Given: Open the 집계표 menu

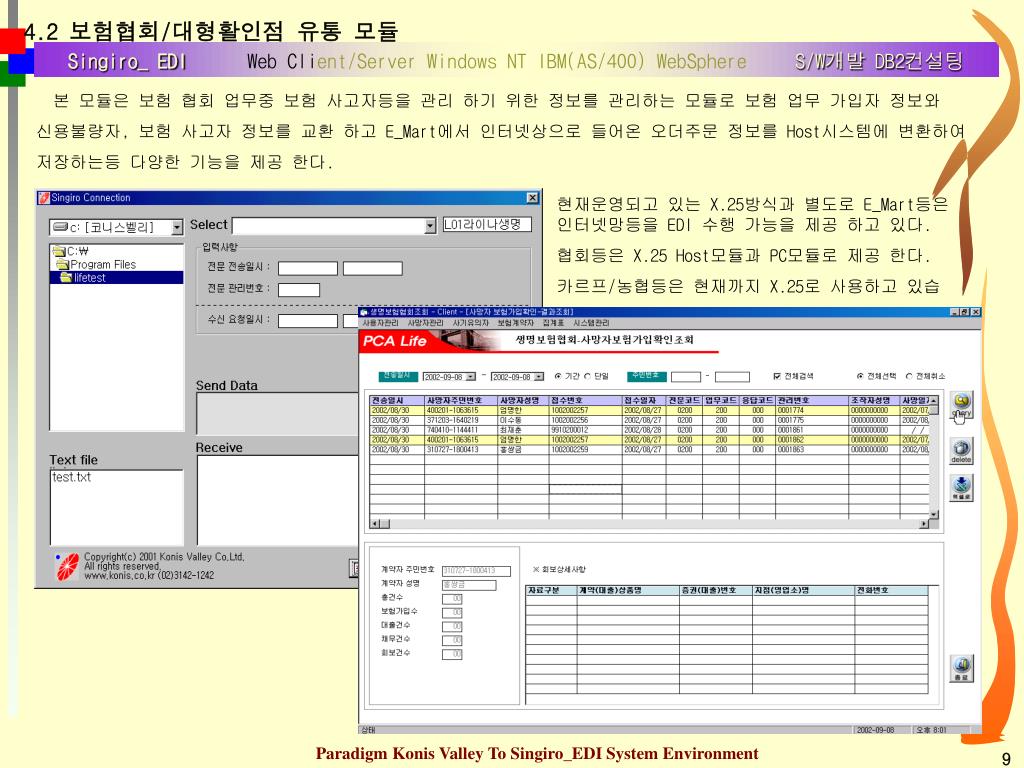Looking at the screenshot, I should point(553,323).
